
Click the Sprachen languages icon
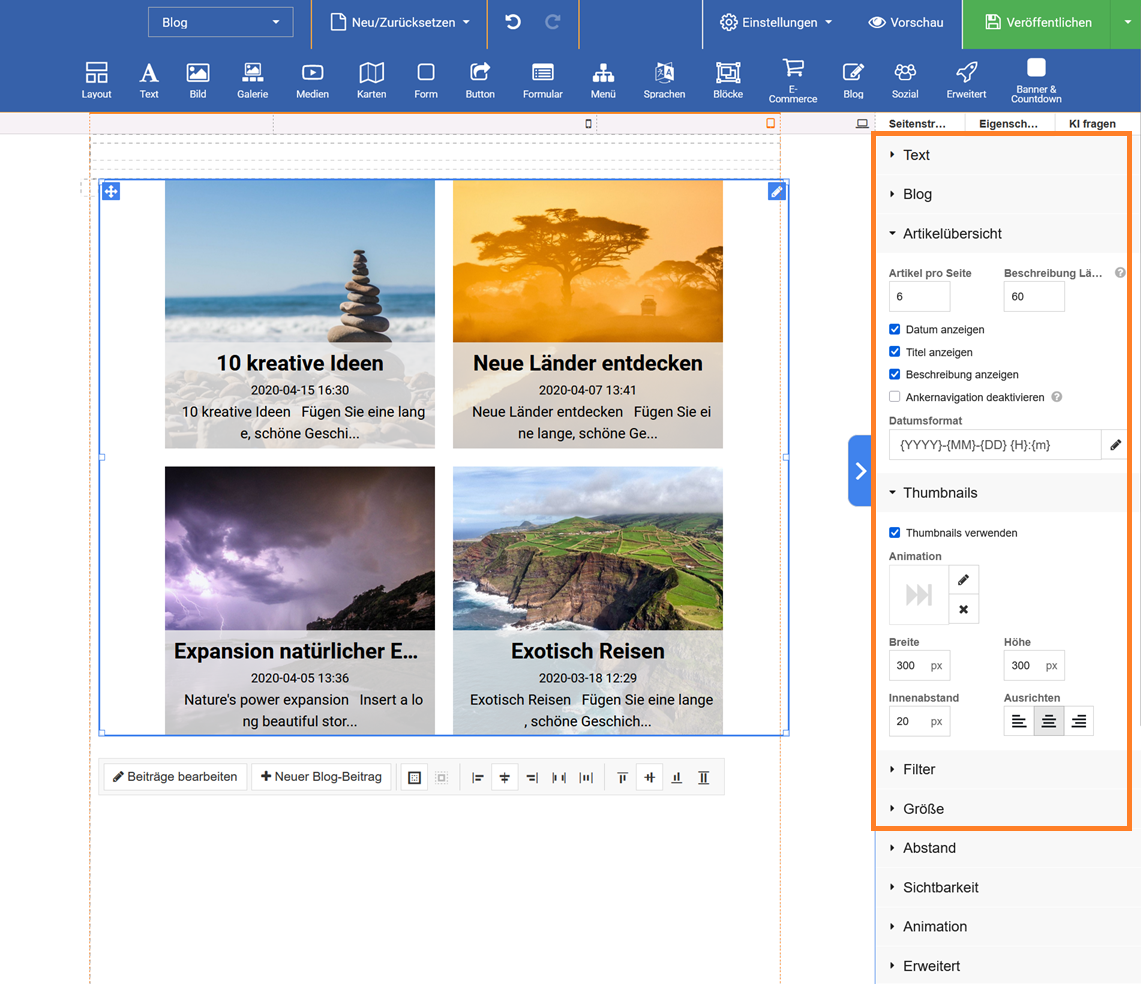pyautogui.click(x=664, y=80)
